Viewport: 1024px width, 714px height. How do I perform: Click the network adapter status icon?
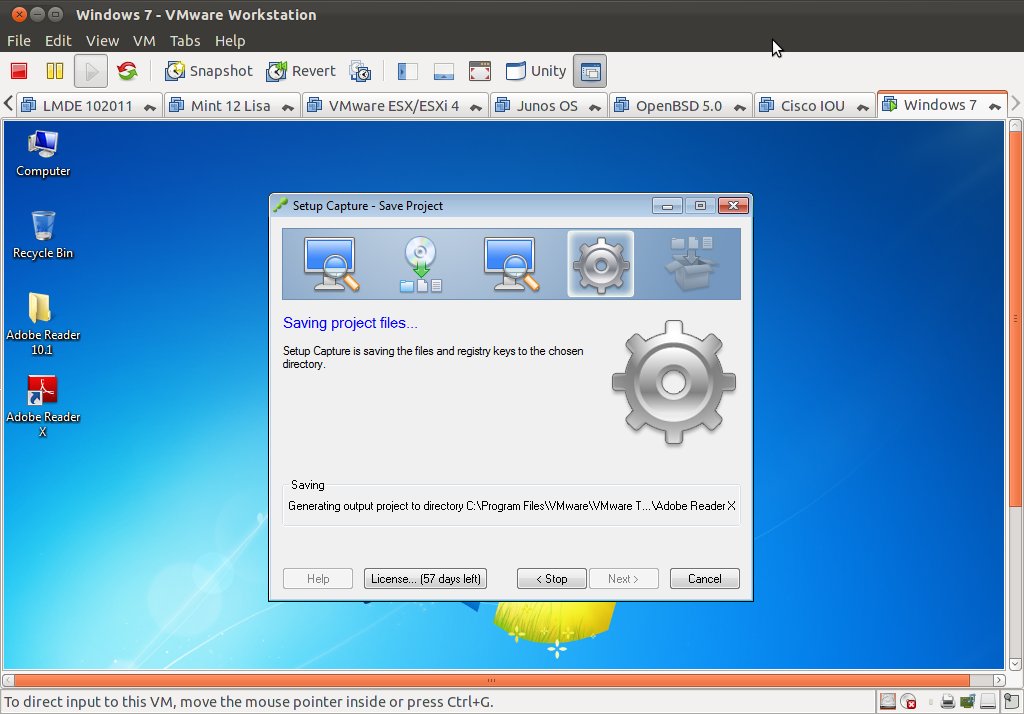(966, 700)
